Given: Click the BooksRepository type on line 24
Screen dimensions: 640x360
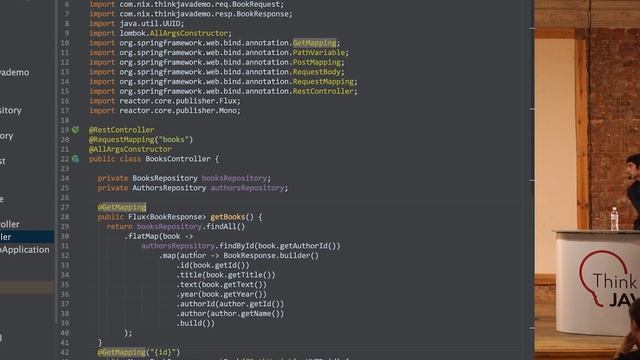Looking at the screenshot, I should (x=165, y=178).
